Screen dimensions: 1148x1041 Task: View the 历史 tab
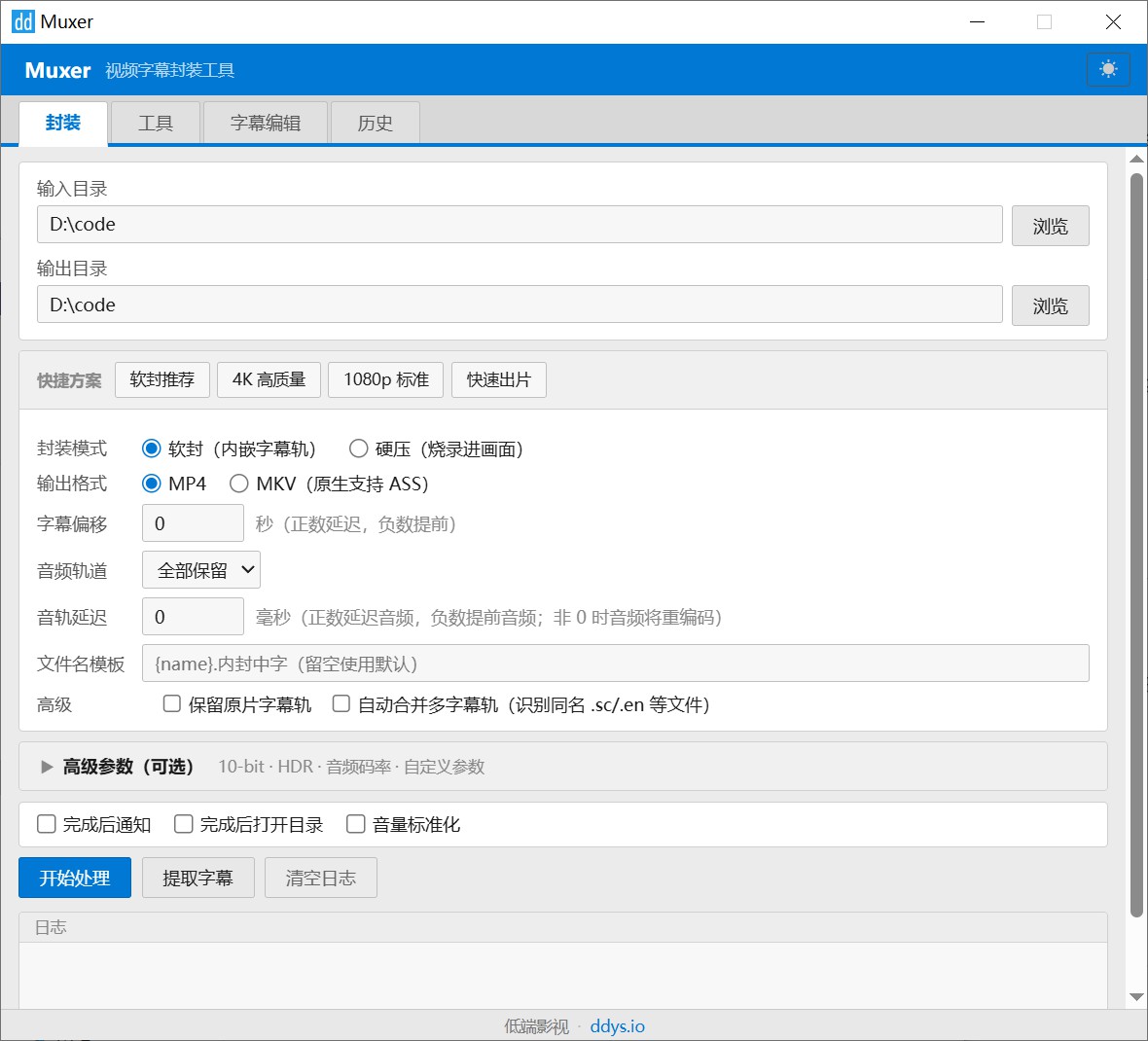click(375, 123)
